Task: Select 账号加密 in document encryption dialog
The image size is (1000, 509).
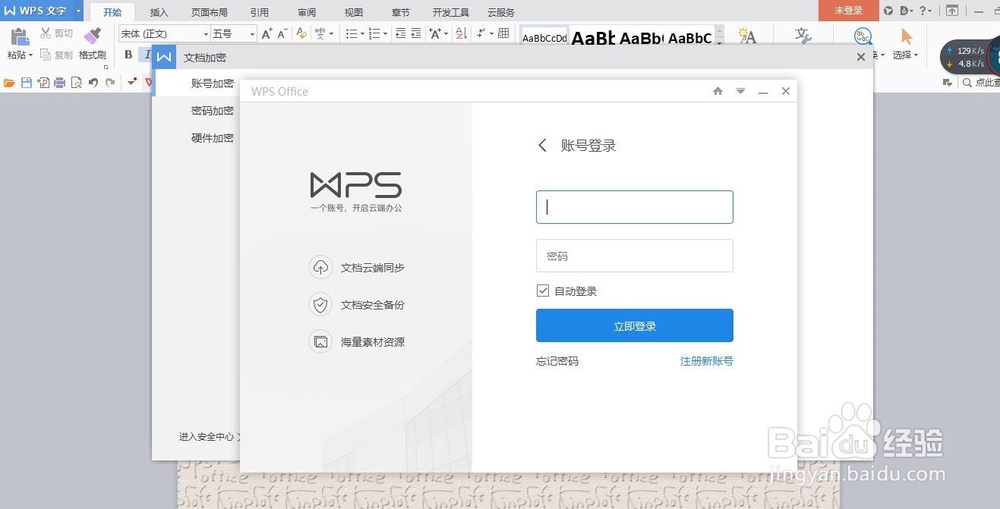Action: 212,84
